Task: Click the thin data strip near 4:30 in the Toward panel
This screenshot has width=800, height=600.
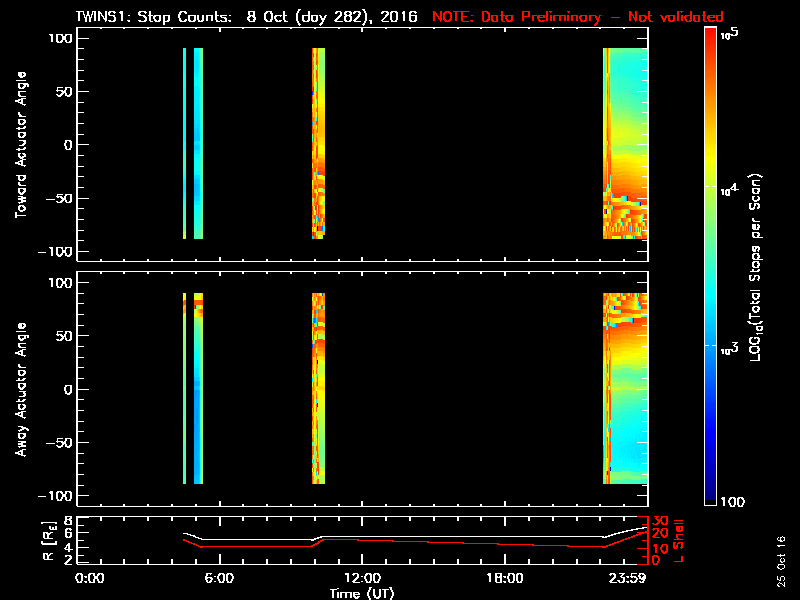Action: pyautogui.click(x=184, y=143)
